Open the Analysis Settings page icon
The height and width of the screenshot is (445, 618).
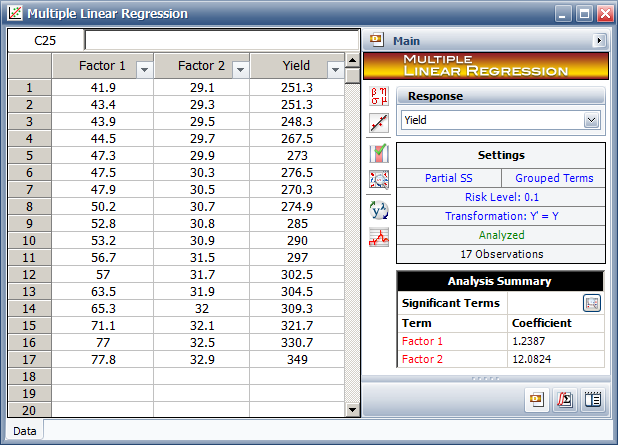click(565, 400)
